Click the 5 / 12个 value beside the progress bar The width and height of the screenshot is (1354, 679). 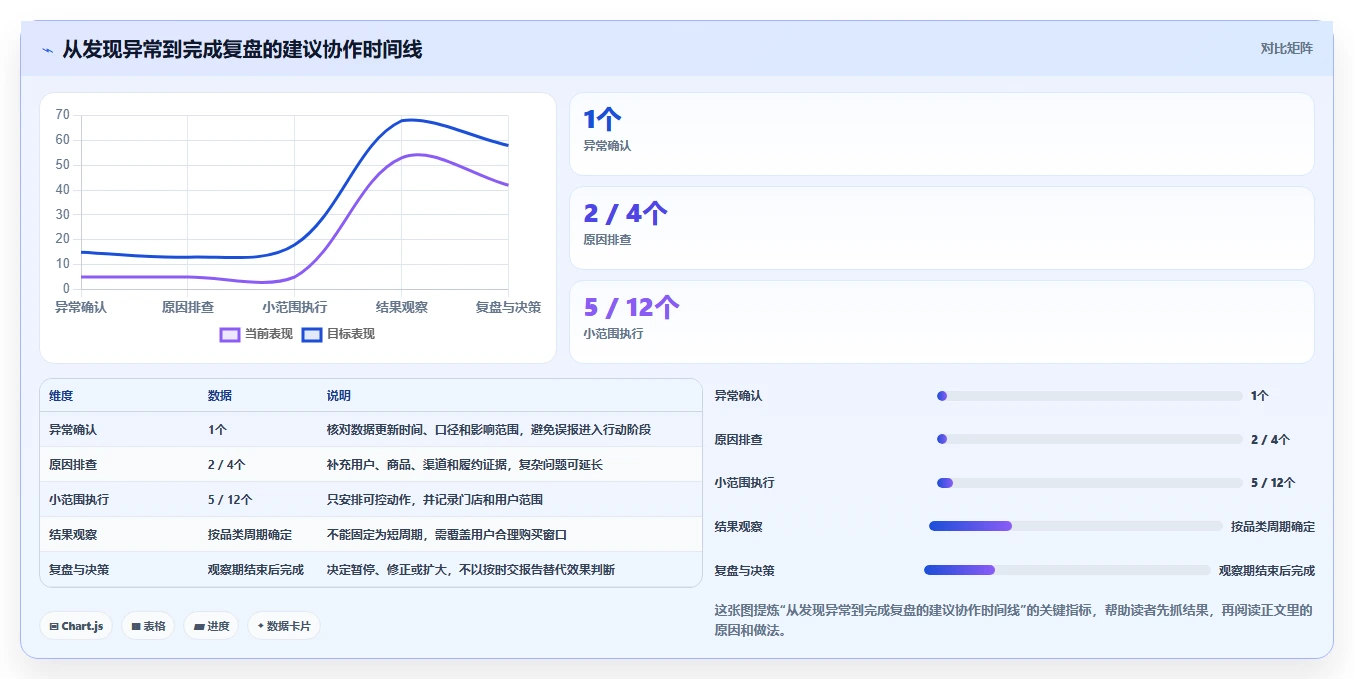point(1273,483)
